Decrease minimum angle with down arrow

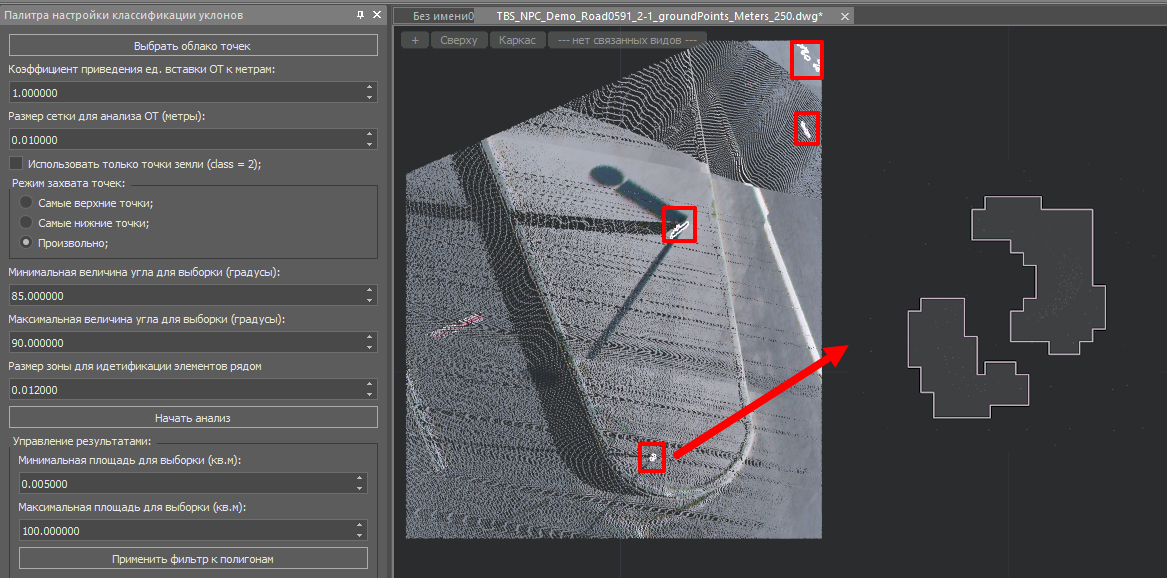click(x=370, y=301)
